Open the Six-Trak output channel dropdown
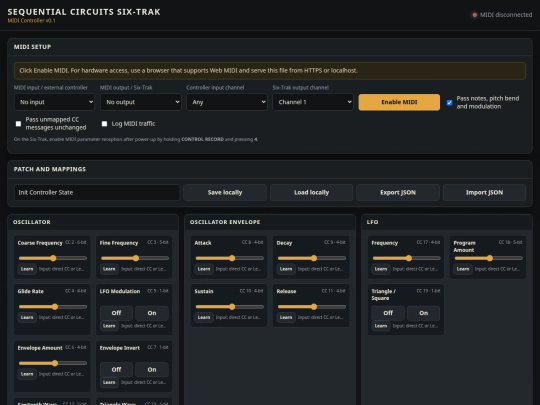The width and height of the screenshot is (540, 405). [x=313, y=102]
